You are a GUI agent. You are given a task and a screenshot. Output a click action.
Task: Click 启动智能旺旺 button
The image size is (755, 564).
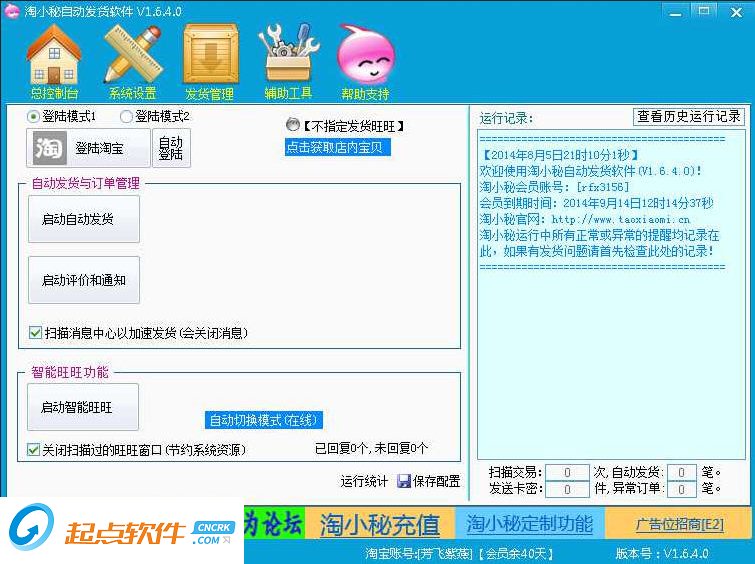83,407
